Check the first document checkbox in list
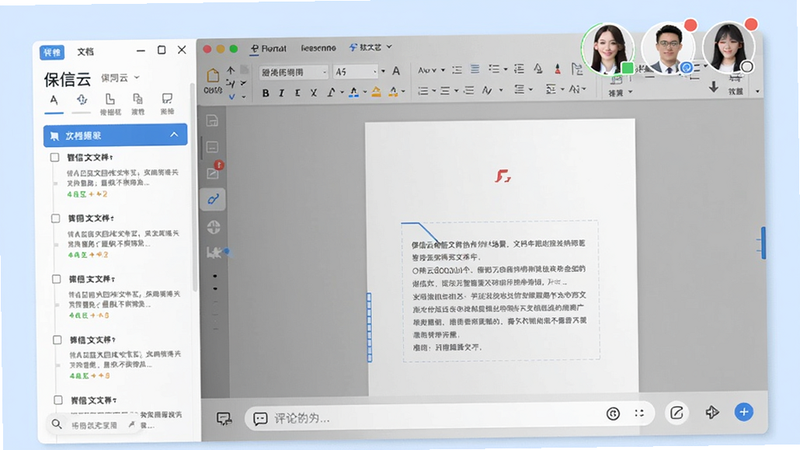 tap(55, 157)
